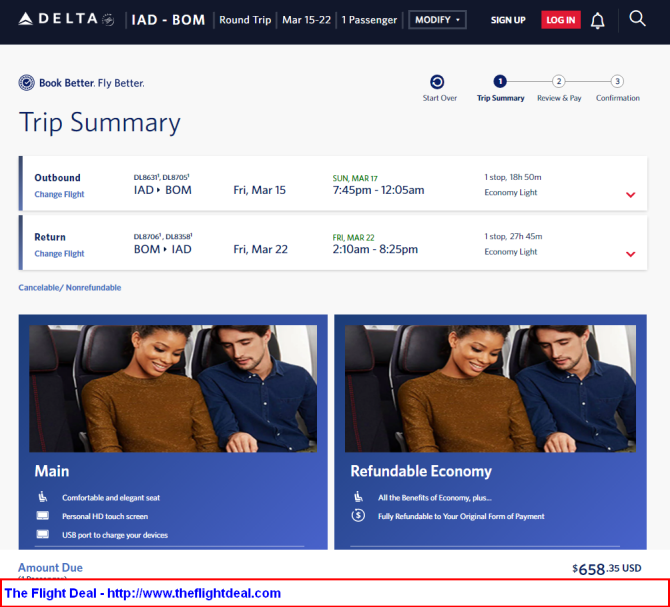Click outbound time 7:45pm - 12:05am

point(378,190)
